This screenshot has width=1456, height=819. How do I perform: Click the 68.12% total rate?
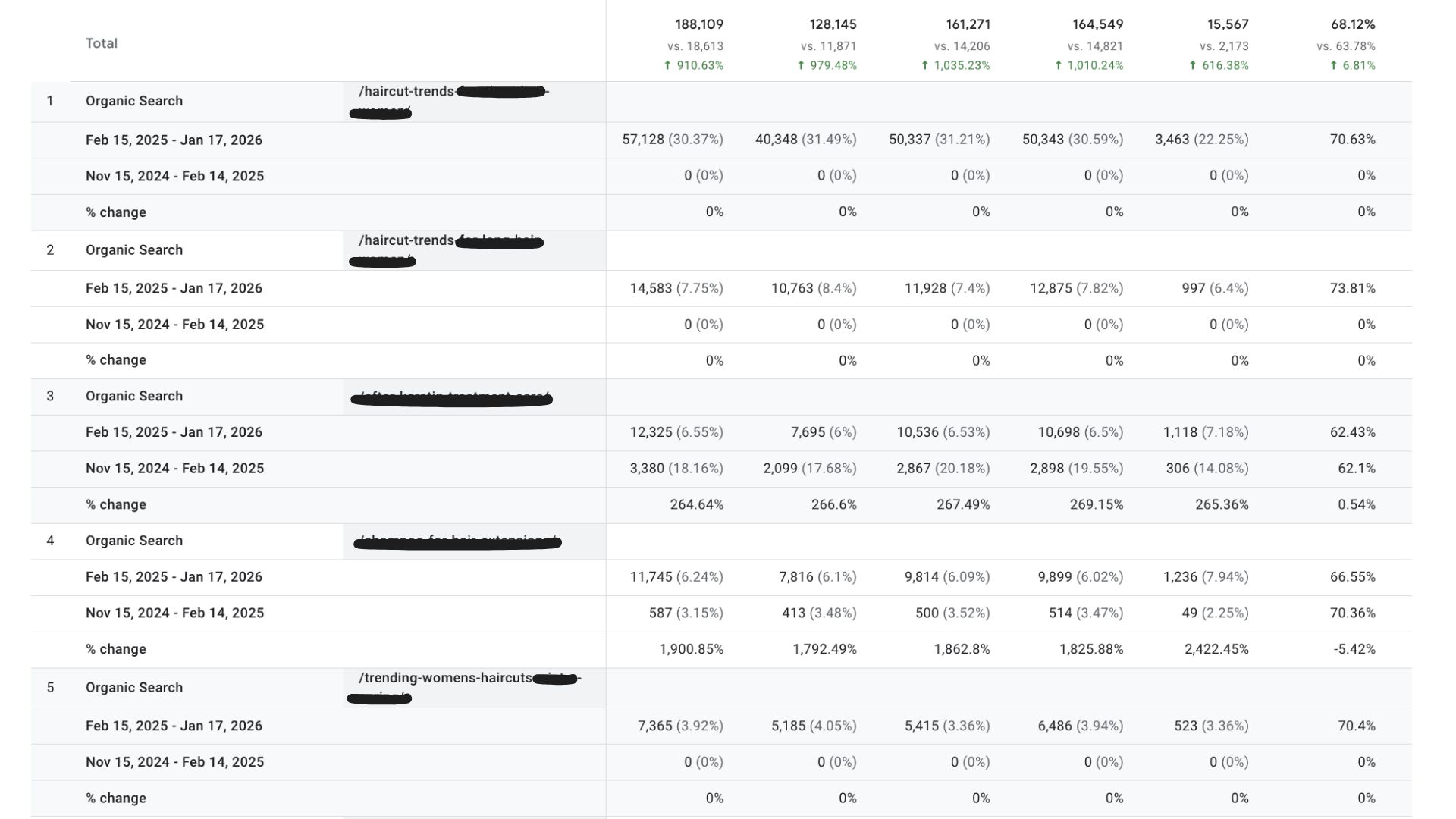tap(1352, 25)
